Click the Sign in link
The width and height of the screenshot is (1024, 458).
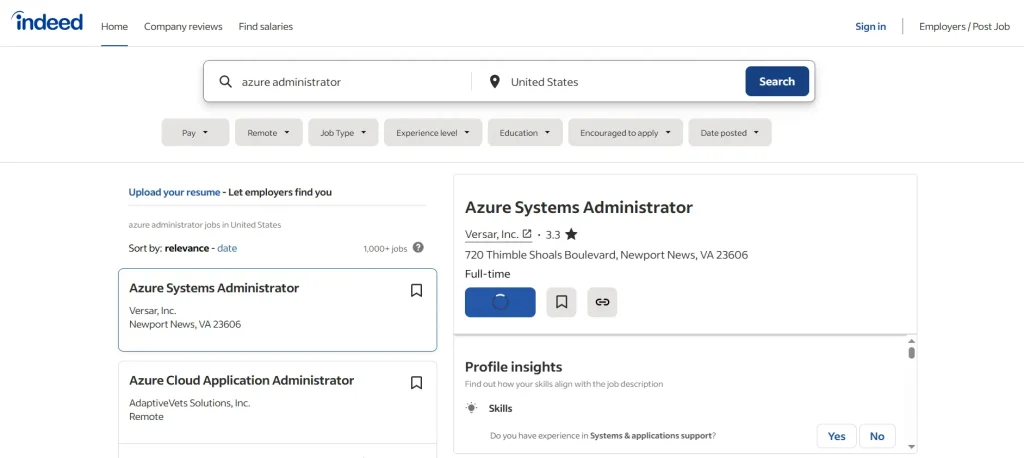coord(871,27)
